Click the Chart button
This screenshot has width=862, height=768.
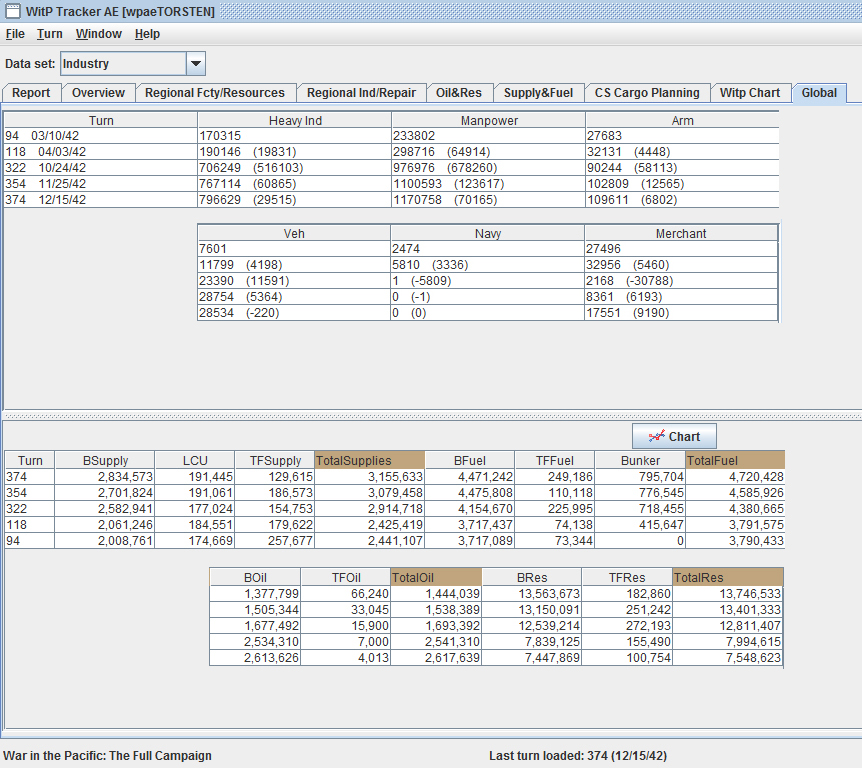(x=674, y=437)
